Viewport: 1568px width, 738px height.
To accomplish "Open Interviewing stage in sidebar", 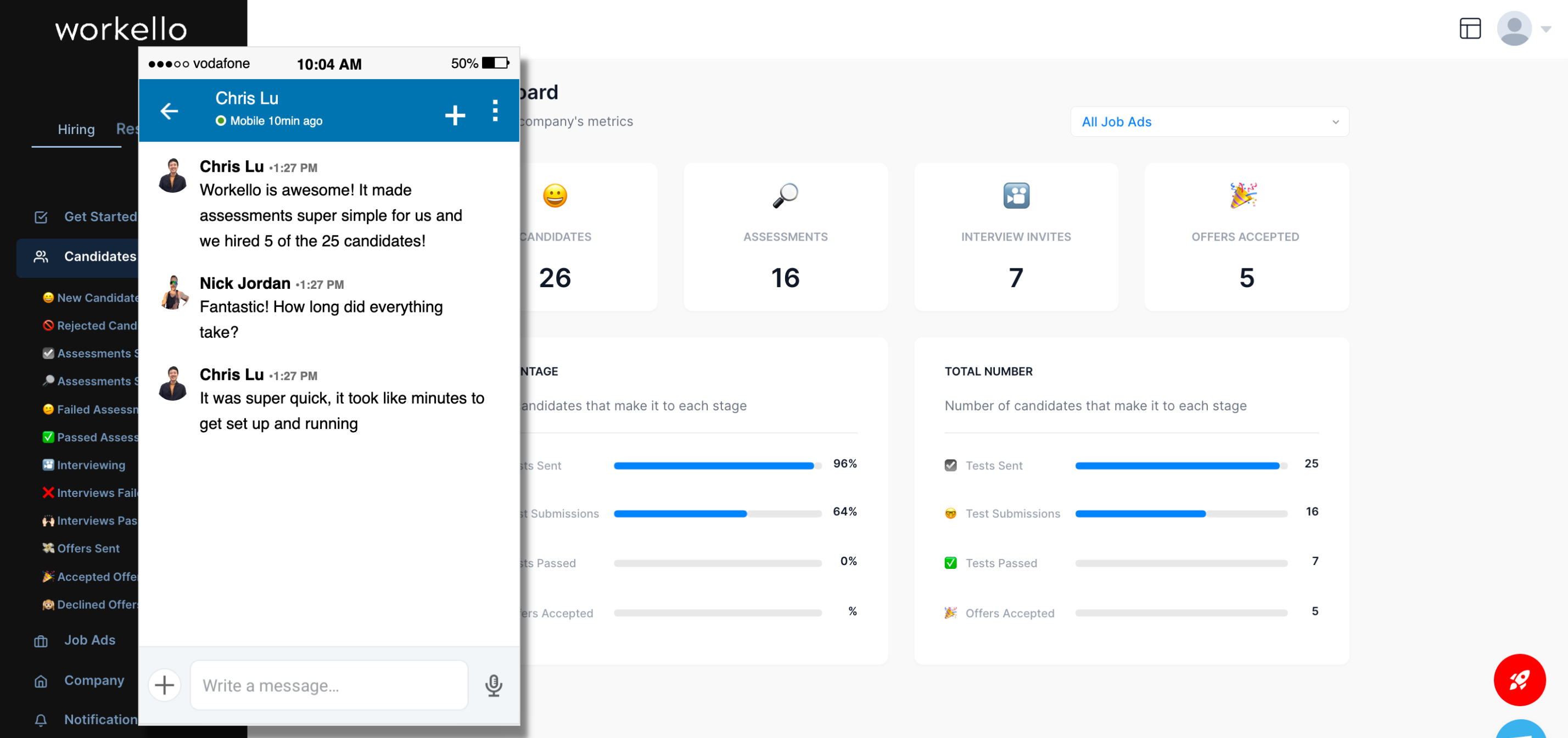I will coord(84,465).
